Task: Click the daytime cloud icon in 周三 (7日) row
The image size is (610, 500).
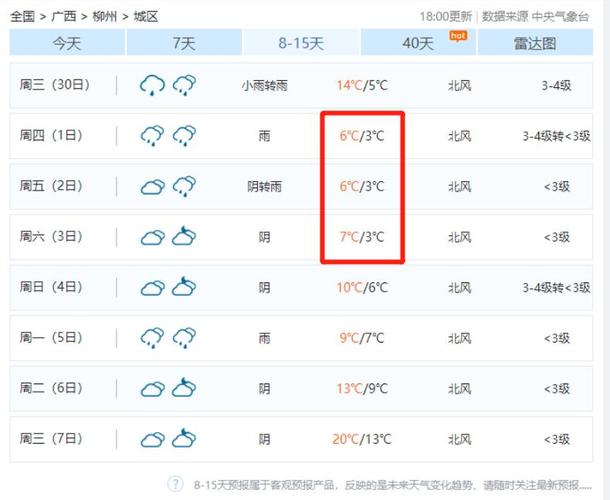Action: point(152,440)
